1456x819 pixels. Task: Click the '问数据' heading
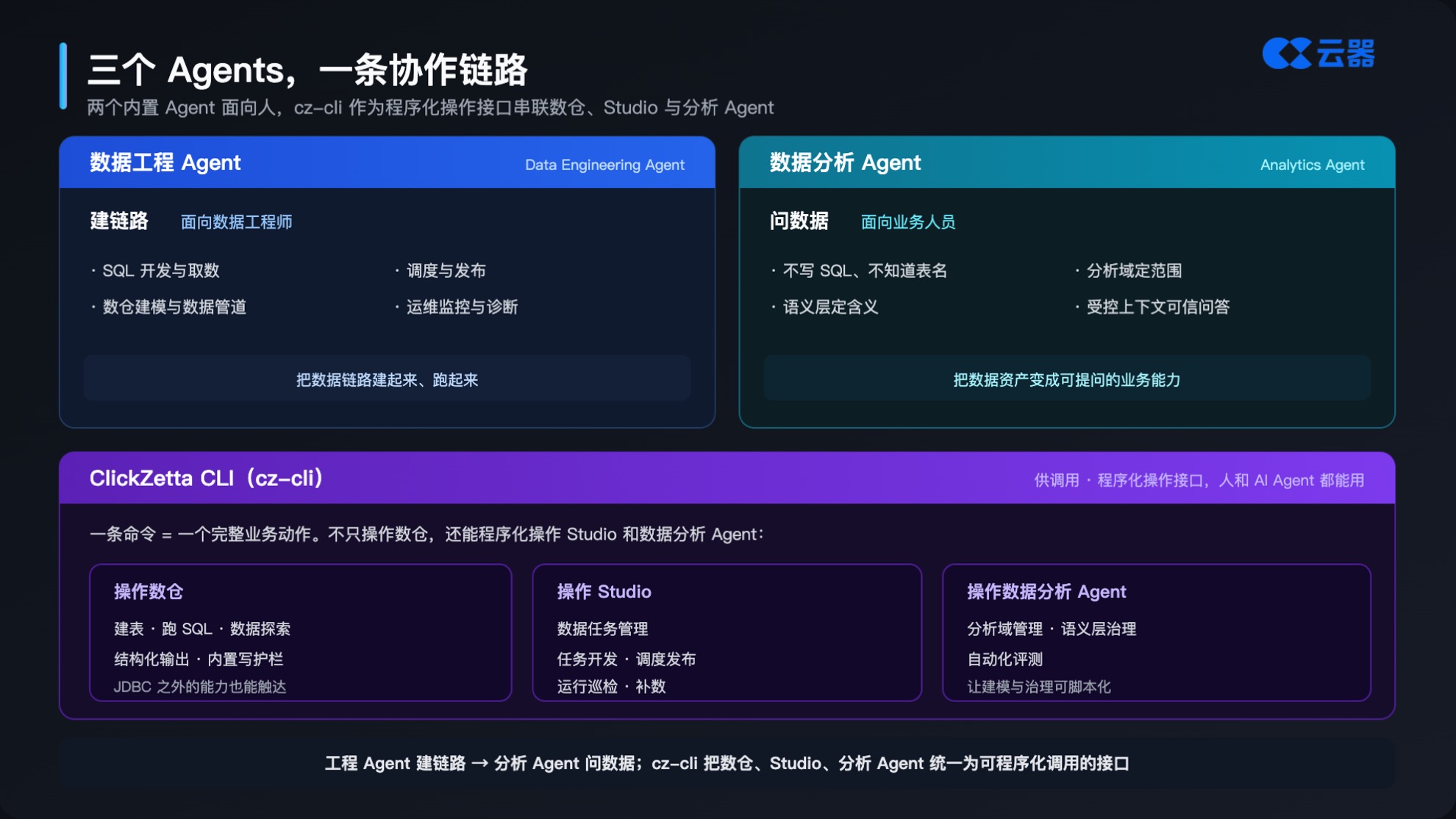(799, 221)
